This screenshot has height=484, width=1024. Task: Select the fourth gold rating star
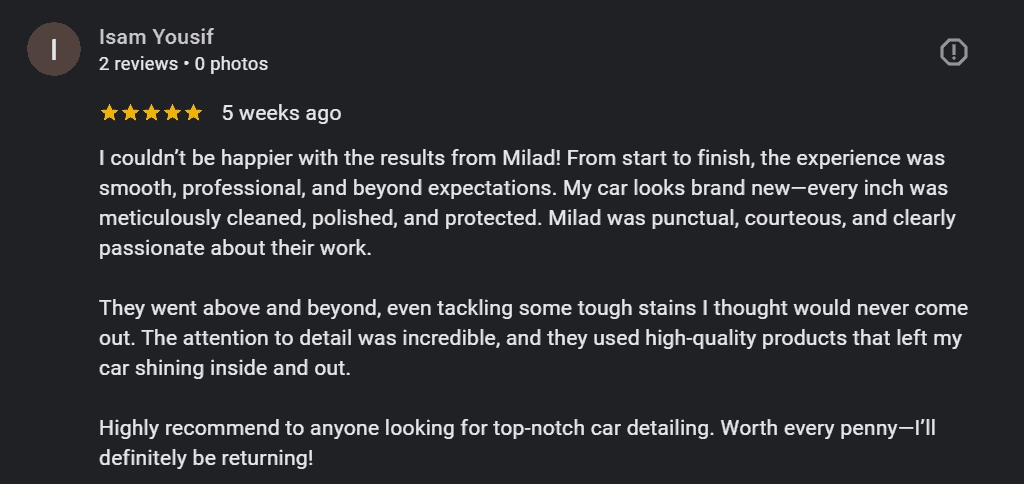pyautogui.click(x=172, y=113)
